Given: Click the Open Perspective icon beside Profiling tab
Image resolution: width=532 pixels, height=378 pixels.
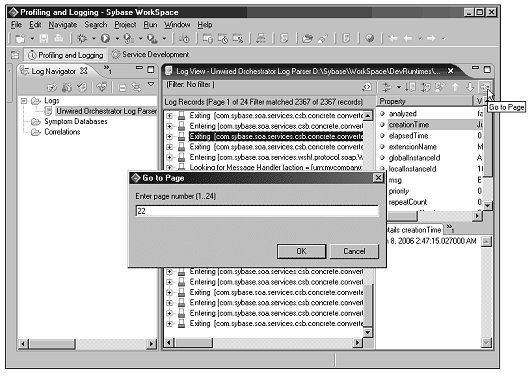Looking at the screenshot, I should 15,55.
